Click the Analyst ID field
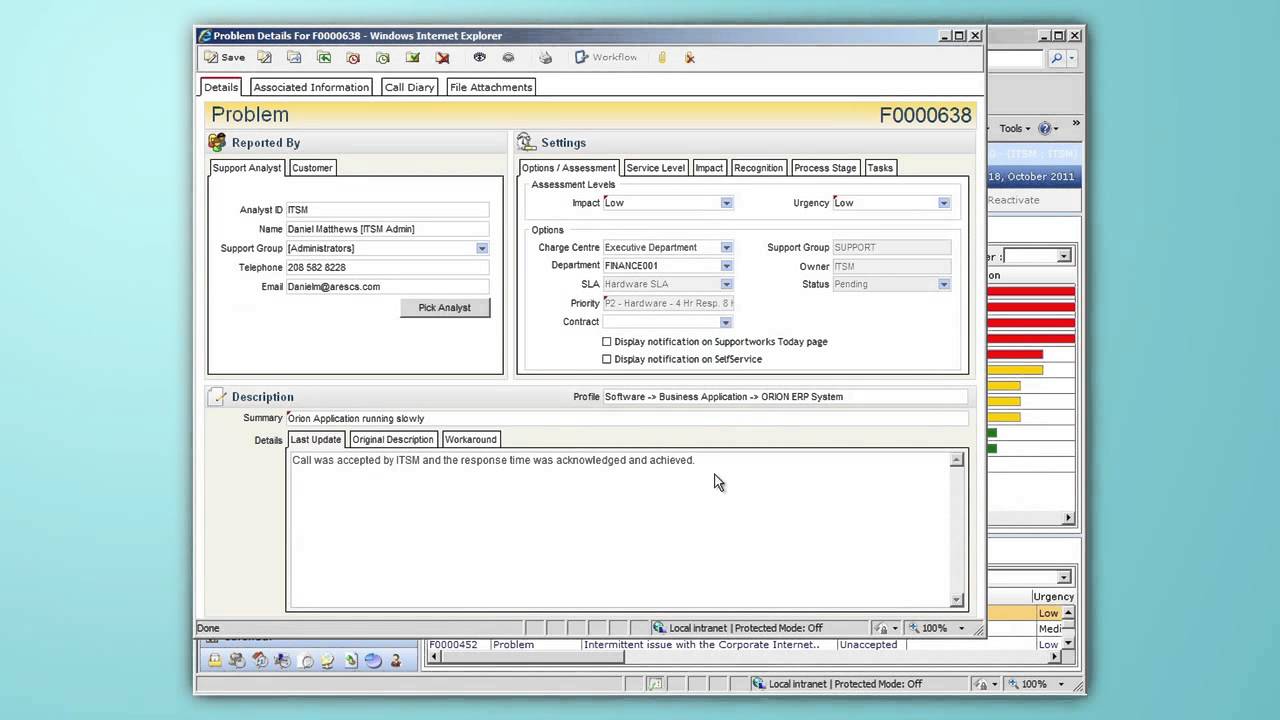The image size is (1280, 720). [388, 210]
